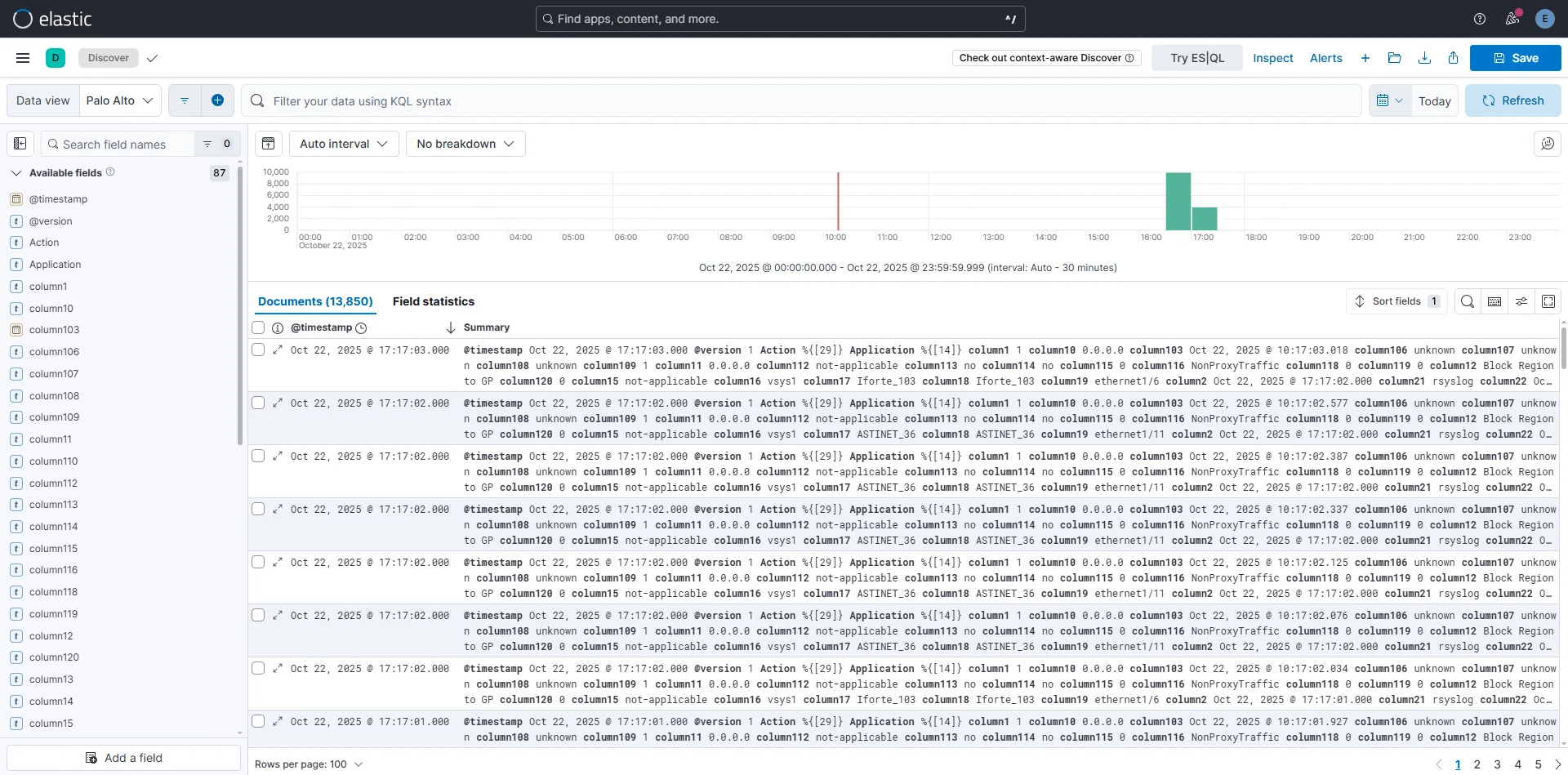Click the export download icon
This screenshot has height=775, width=1568.
click(1424, 58)
